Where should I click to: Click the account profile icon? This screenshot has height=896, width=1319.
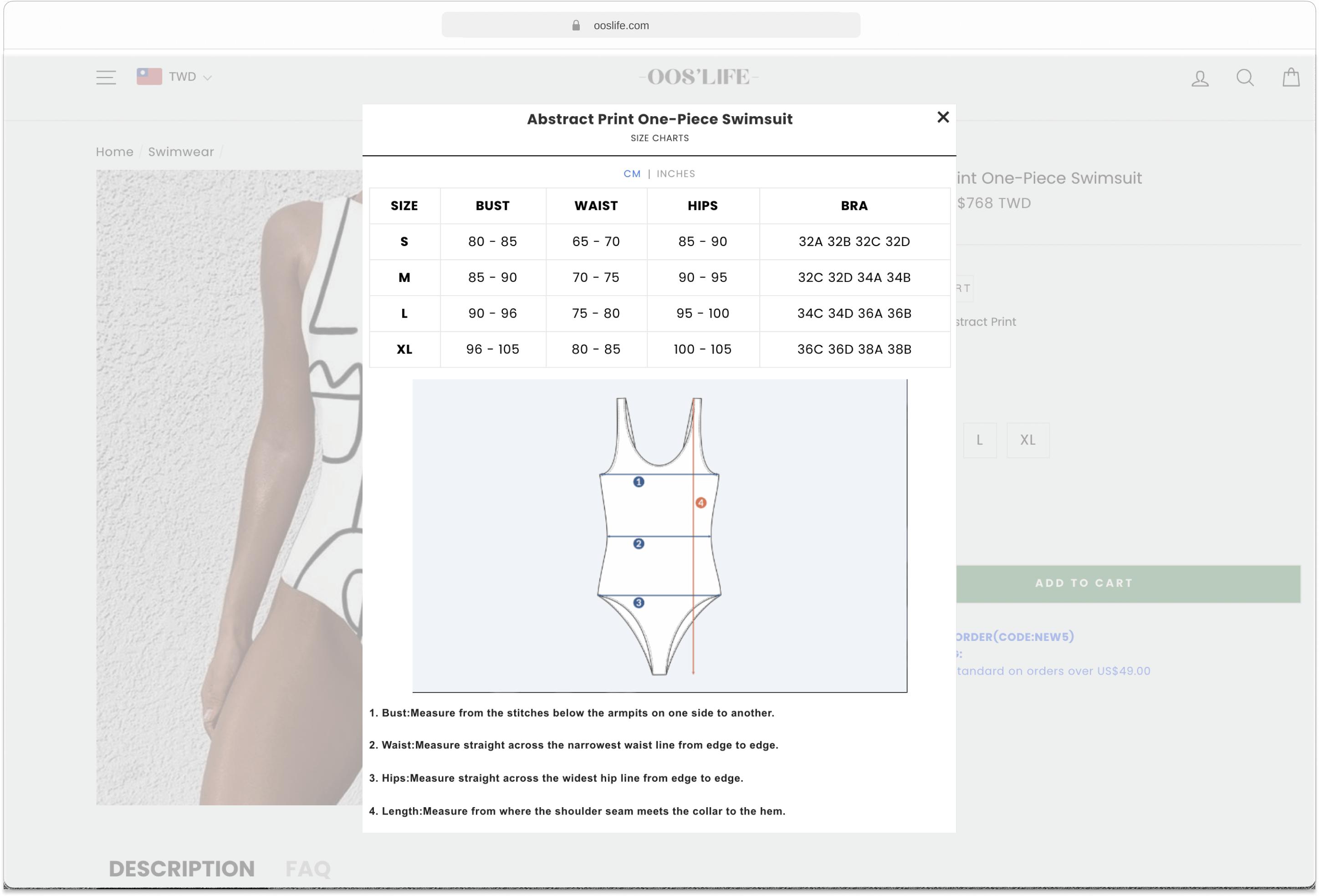coord(1200,77)
